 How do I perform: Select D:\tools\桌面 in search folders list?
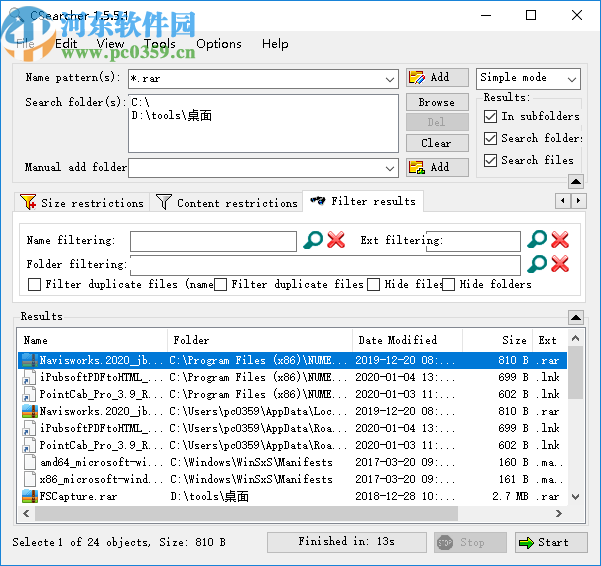click(x=172, y=115)
